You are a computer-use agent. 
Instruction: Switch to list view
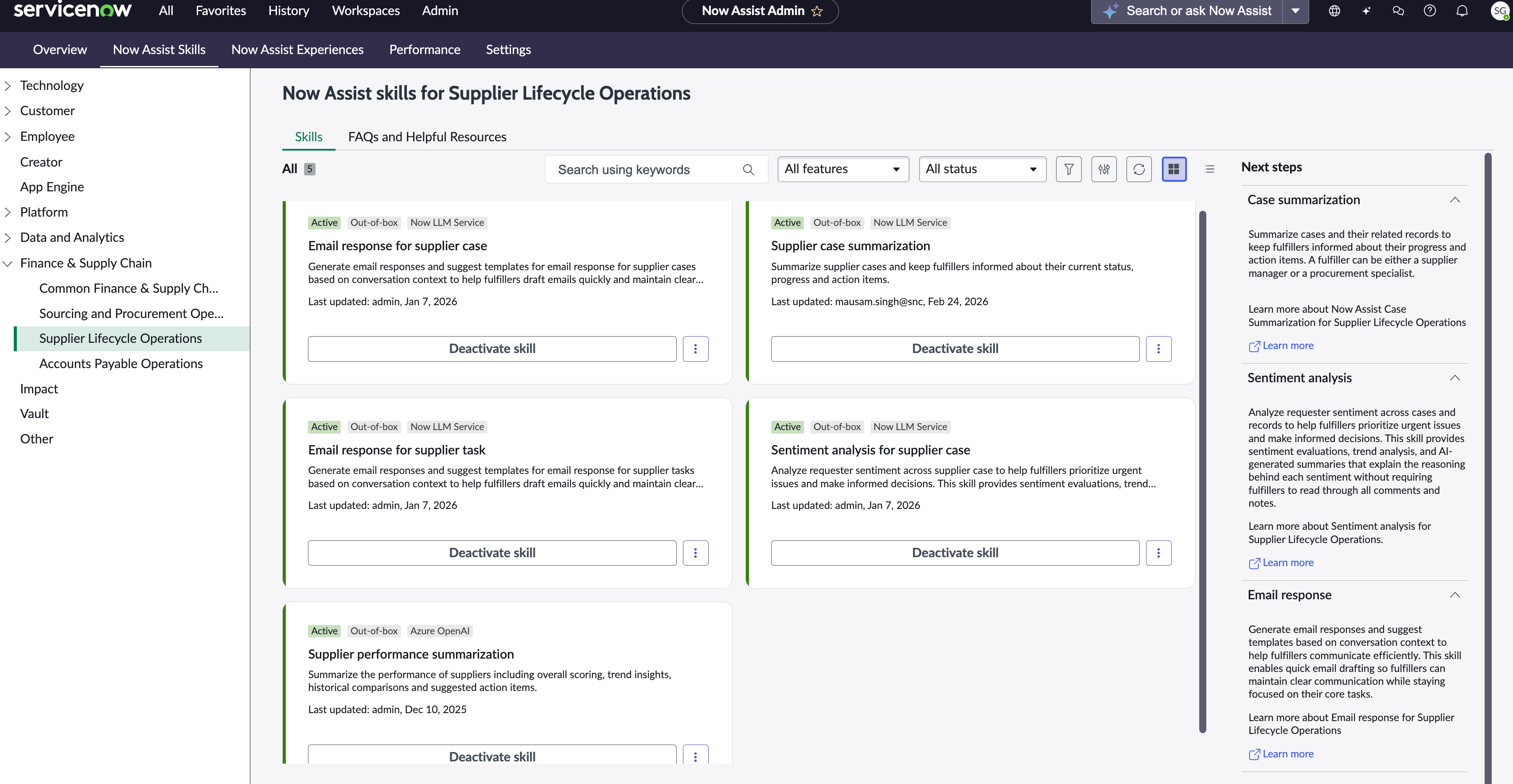(x=1209, y=169)
